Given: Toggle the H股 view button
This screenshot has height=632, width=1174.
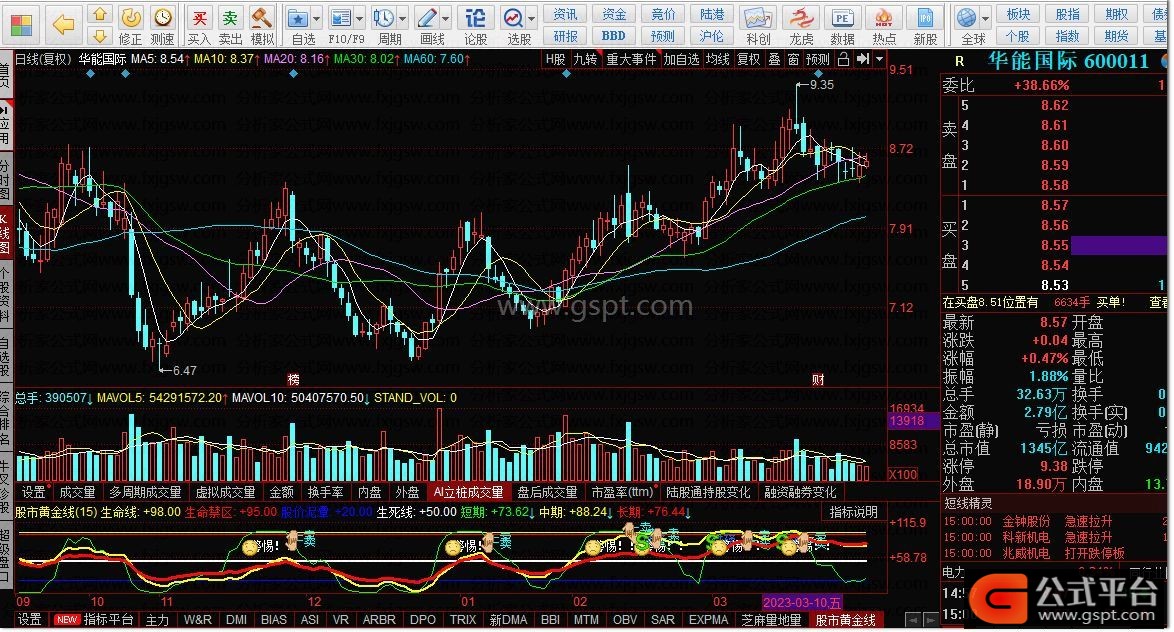Looking at the screenshot, I should point(555,59).
